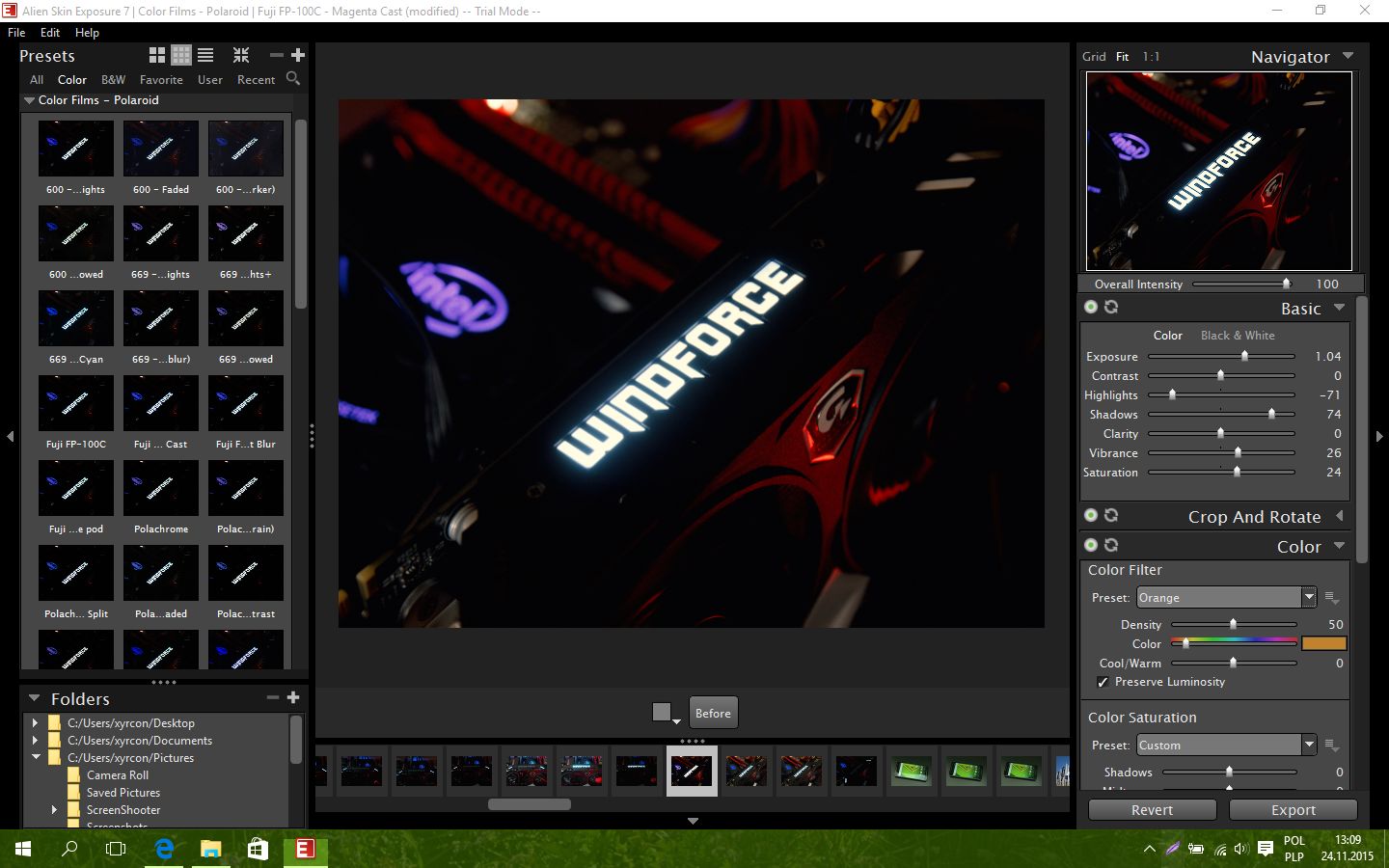Open File Explorer from taskbar
This screenshot has height=868, width=1389.
(210, 849)
